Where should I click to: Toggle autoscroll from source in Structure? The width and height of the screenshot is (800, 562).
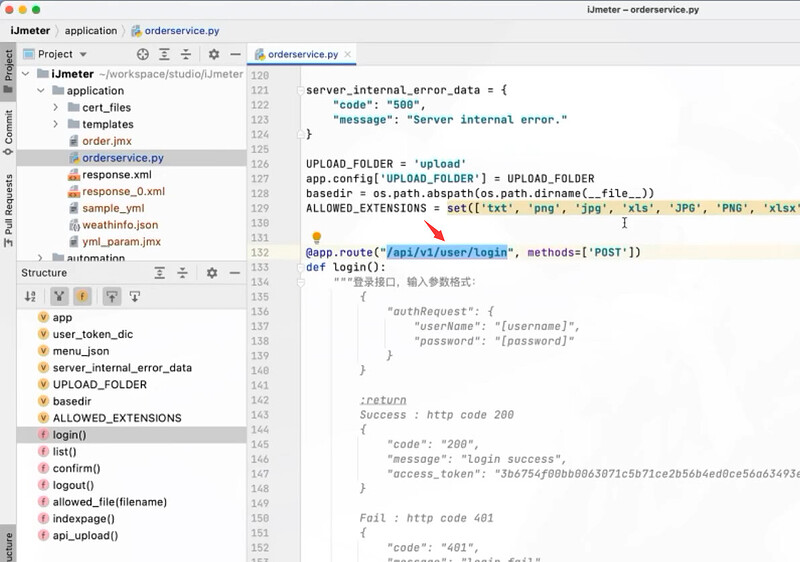135,296
